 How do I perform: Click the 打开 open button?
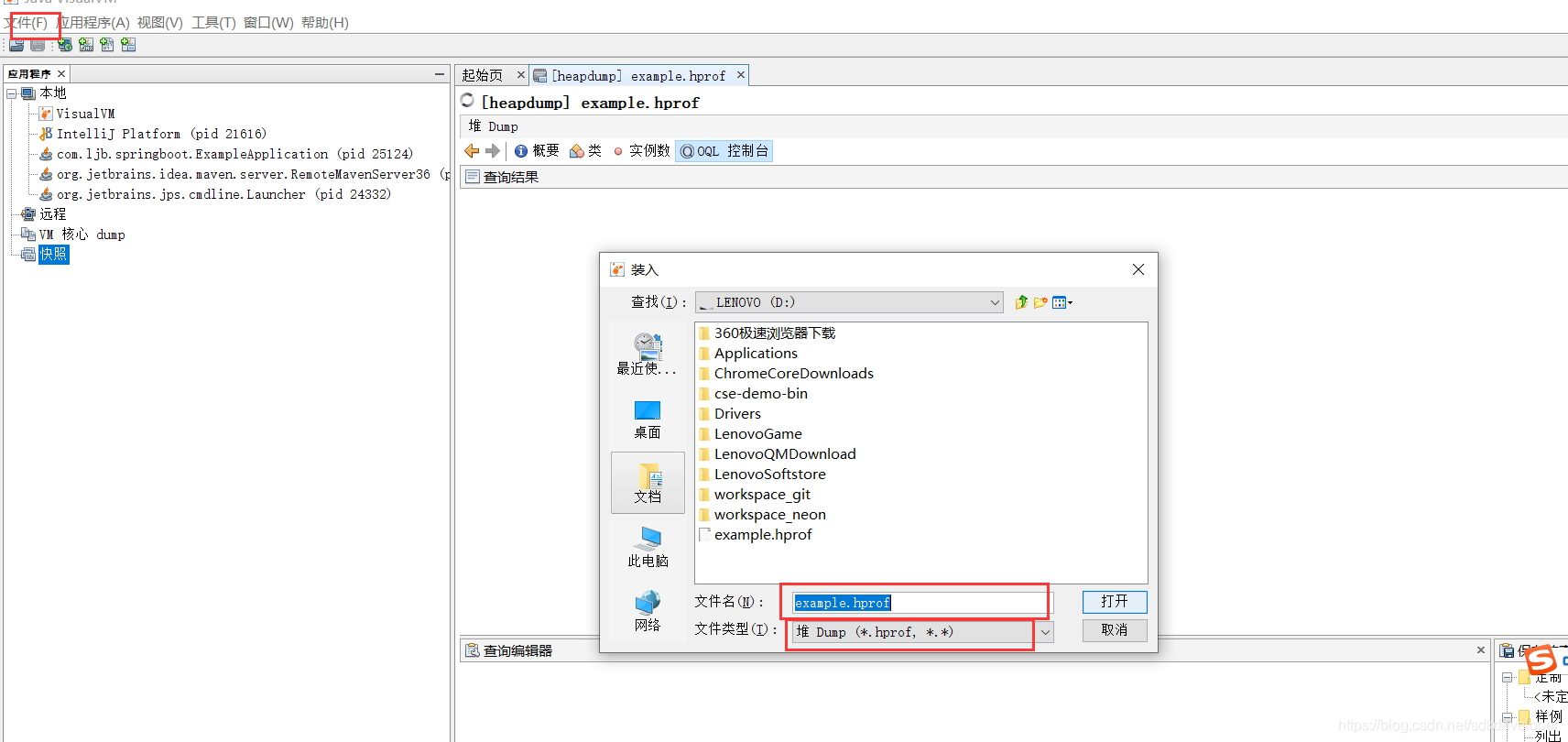coord(1115,602)
